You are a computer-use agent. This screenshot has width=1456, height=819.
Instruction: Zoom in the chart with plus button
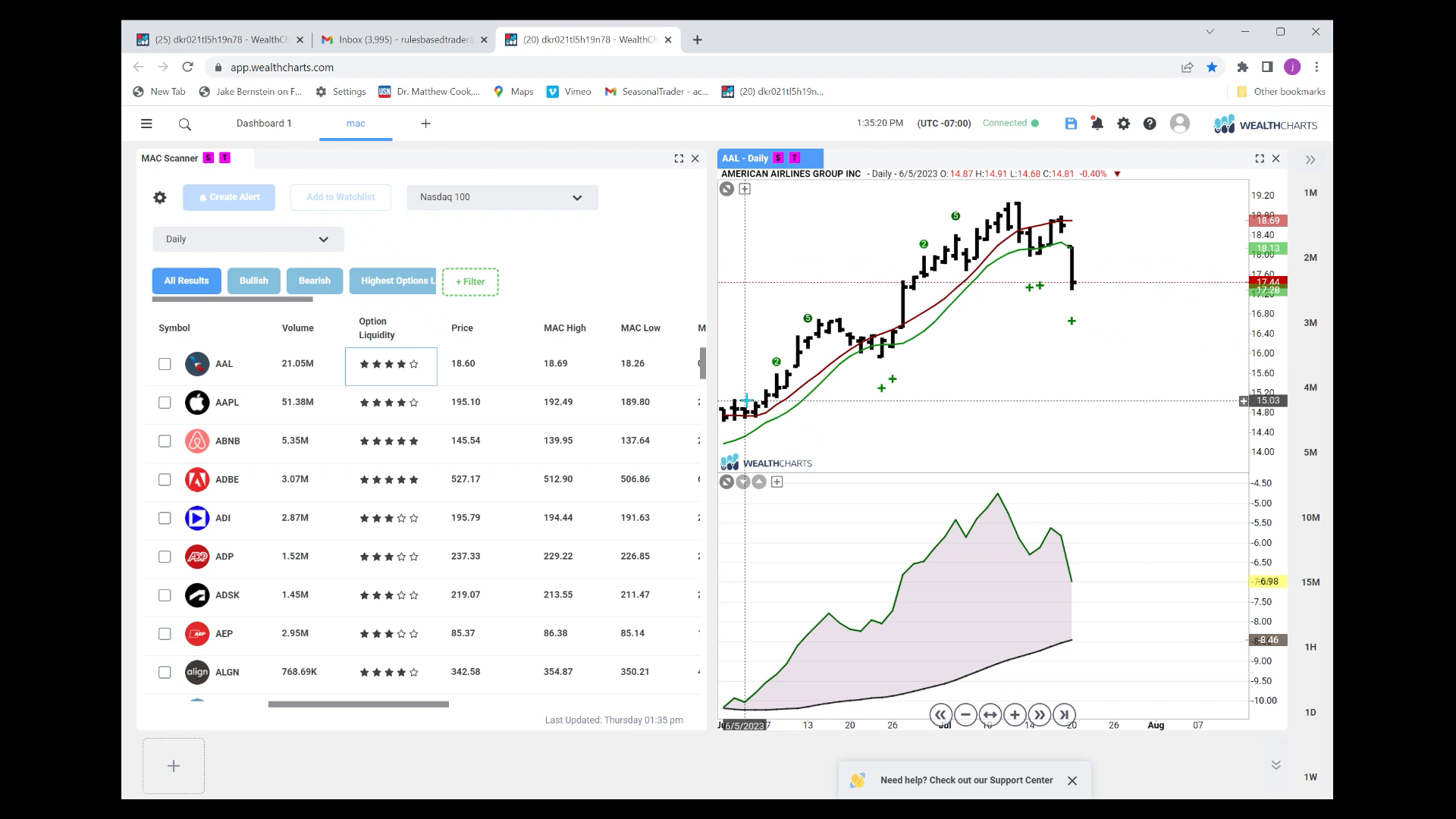[1015, 714]
